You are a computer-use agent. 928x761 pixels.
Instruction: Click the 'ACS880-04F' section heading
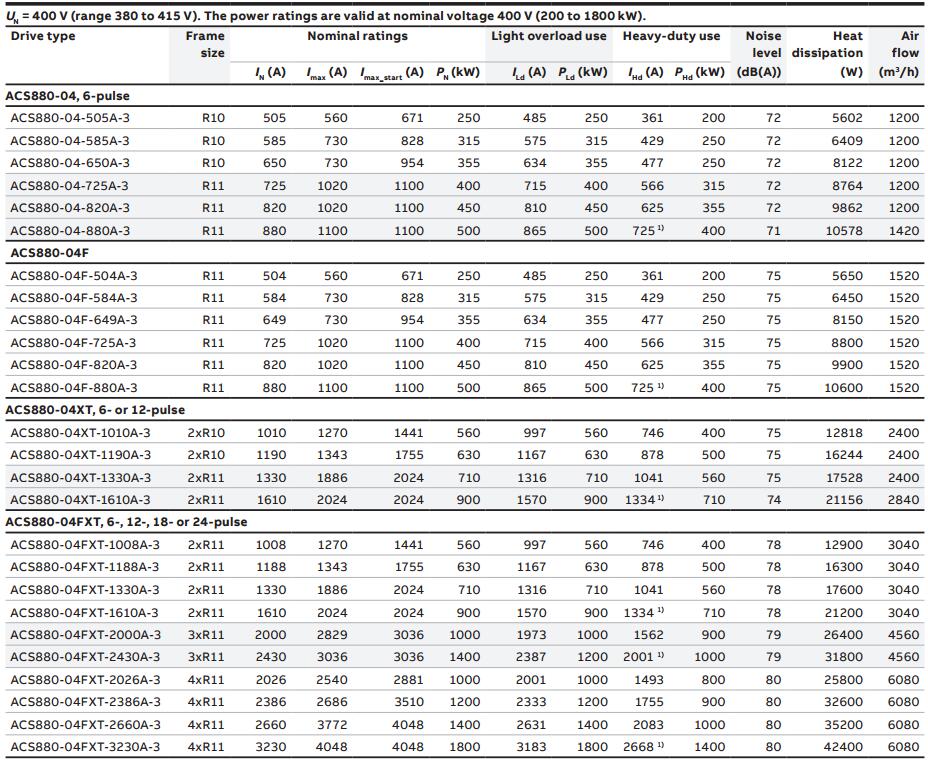[x=50, y=253]
